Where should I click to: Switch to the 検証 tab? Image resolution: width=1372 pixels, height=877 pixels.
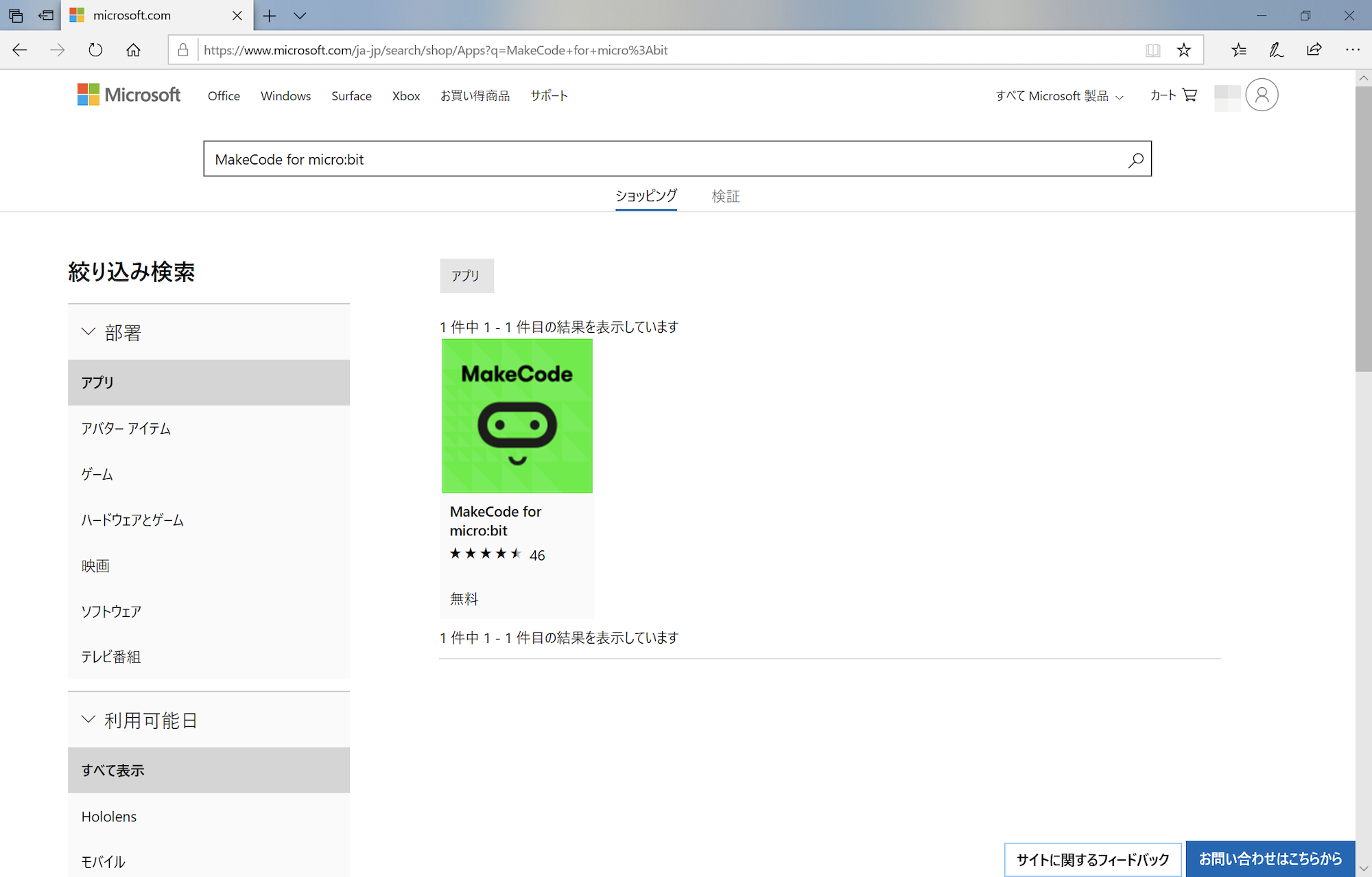[x=726, y=196]
